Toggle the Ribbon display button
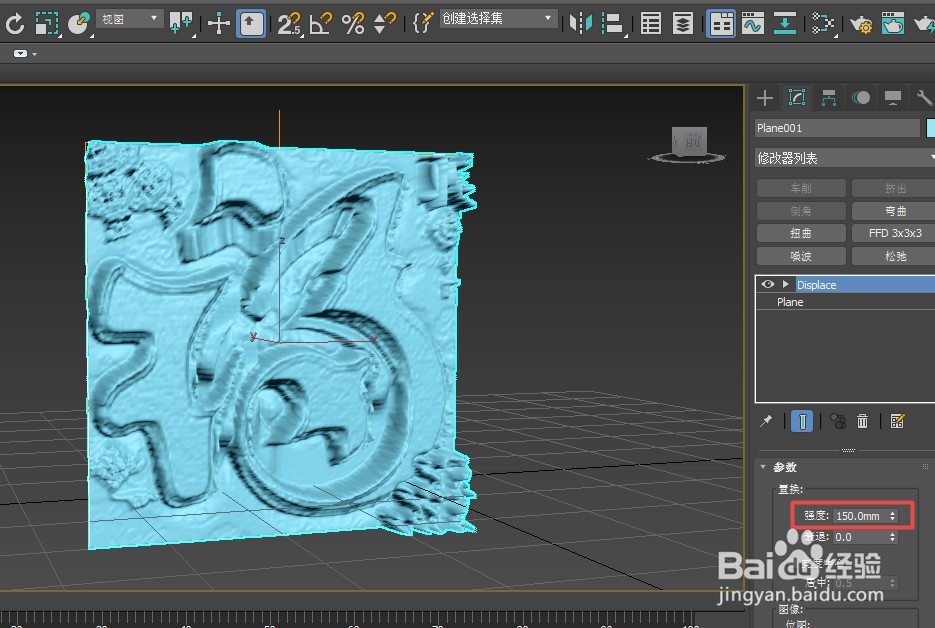 (x=721, y=24)
